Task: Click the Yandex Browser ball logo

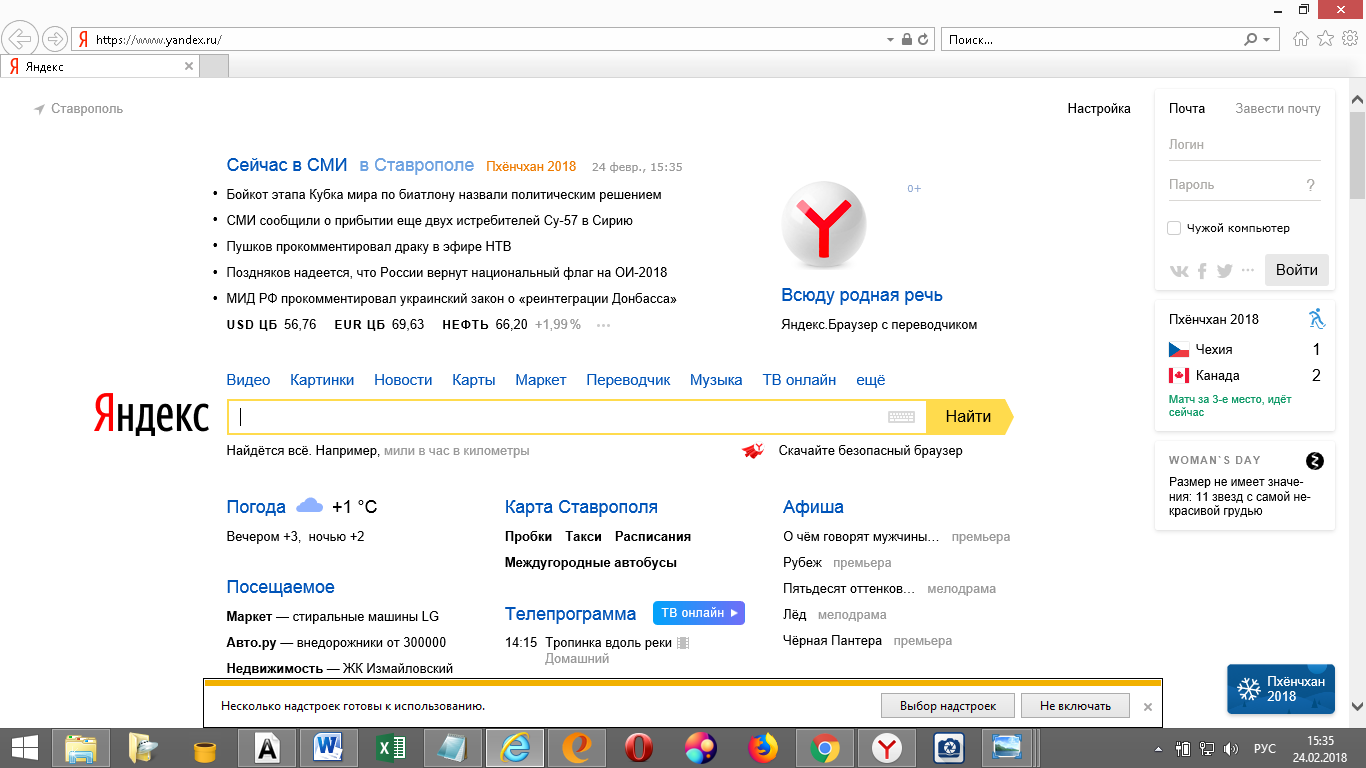Action: [824, 226]
